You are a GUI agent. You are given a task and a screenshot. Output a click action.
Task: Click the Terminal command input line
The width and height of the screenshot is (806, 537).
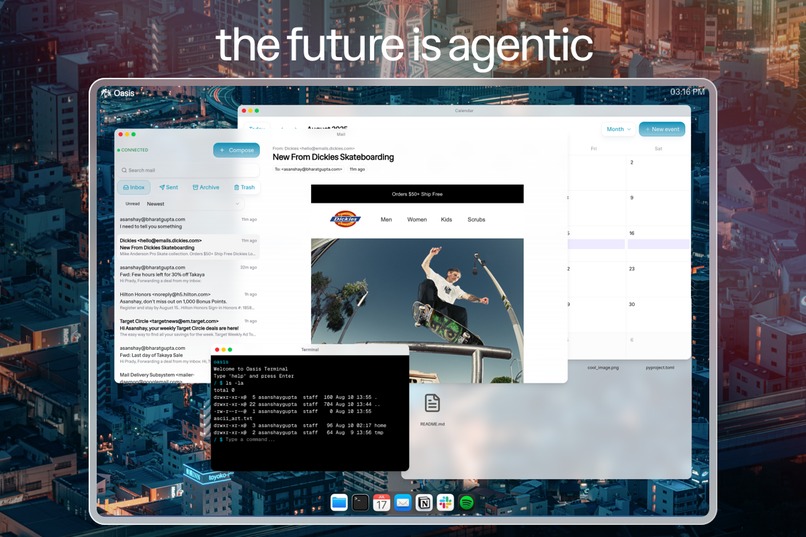250,440
